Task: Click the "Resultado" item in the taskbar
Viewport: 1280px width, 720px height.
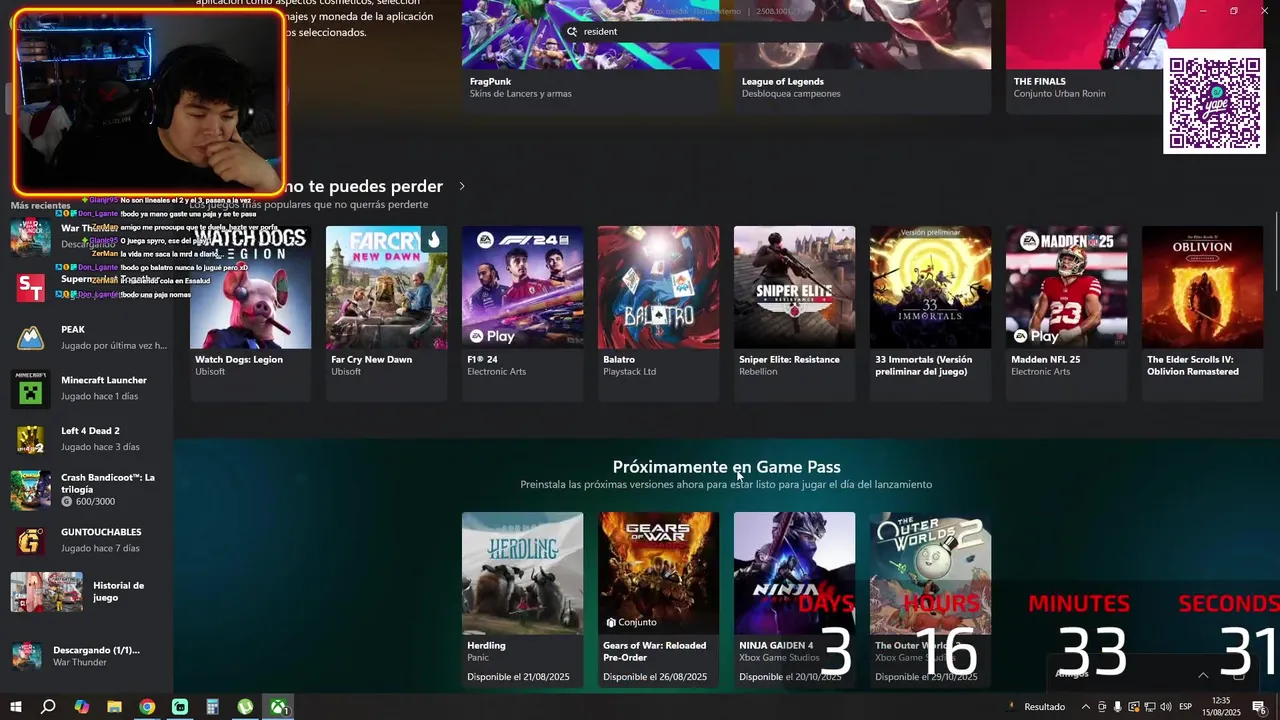Action: coord(1036,707)
